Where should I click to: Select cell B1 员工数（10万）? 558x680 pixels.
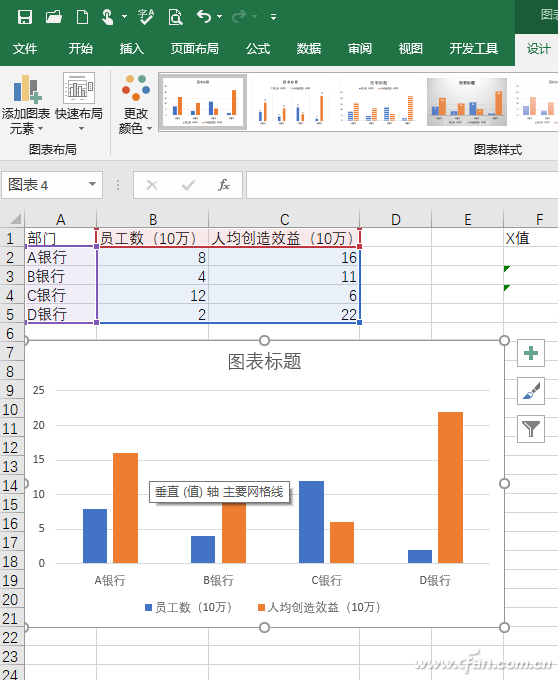pos(153,238)
